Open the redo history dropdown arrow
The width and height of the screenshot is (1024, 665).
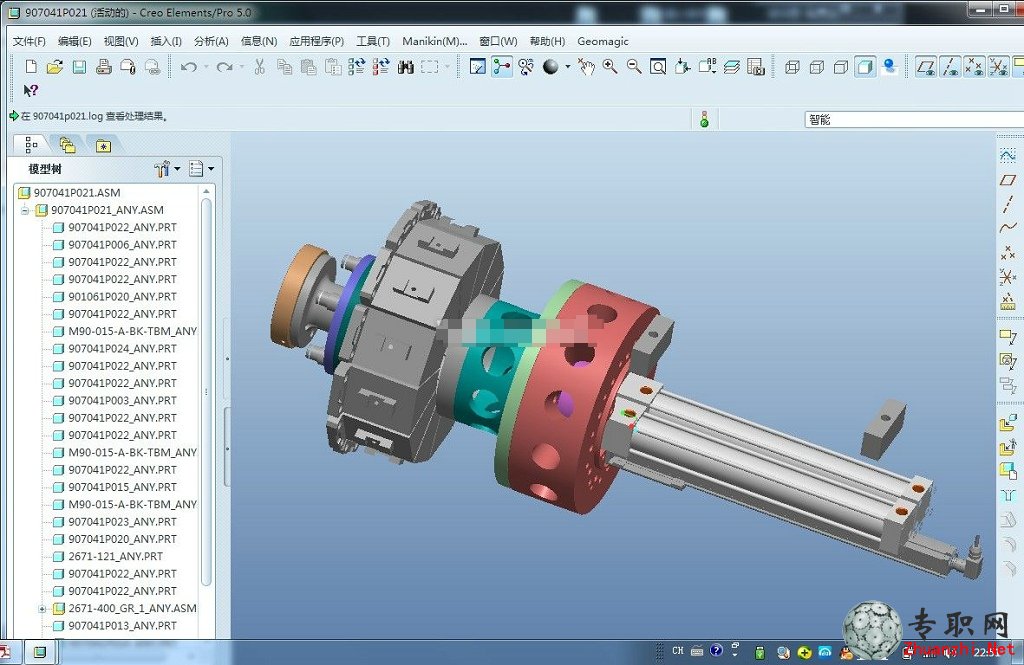[242, 67]
